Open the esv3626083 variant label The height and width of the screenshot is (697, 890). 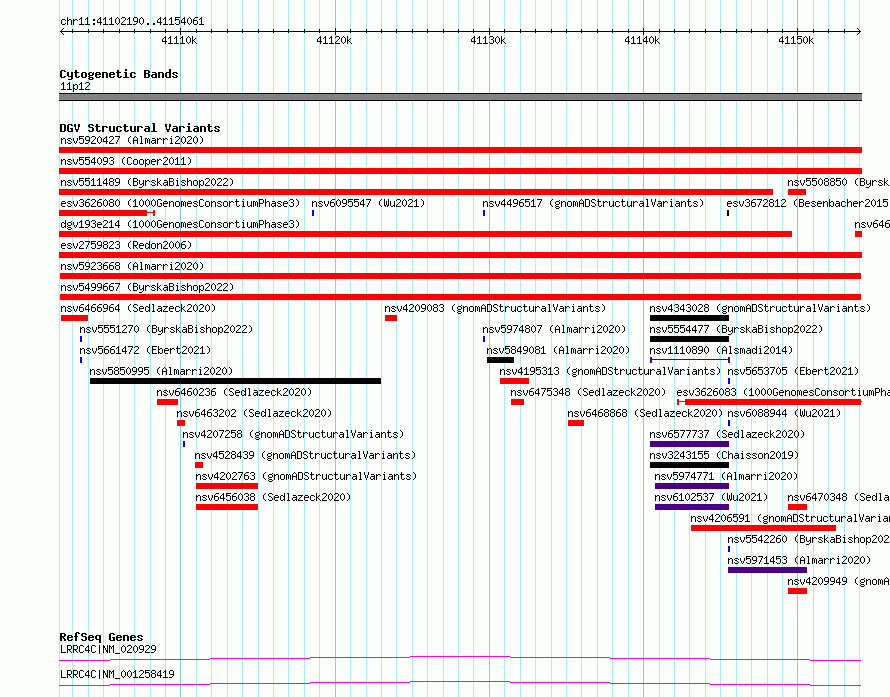[783, 392]
